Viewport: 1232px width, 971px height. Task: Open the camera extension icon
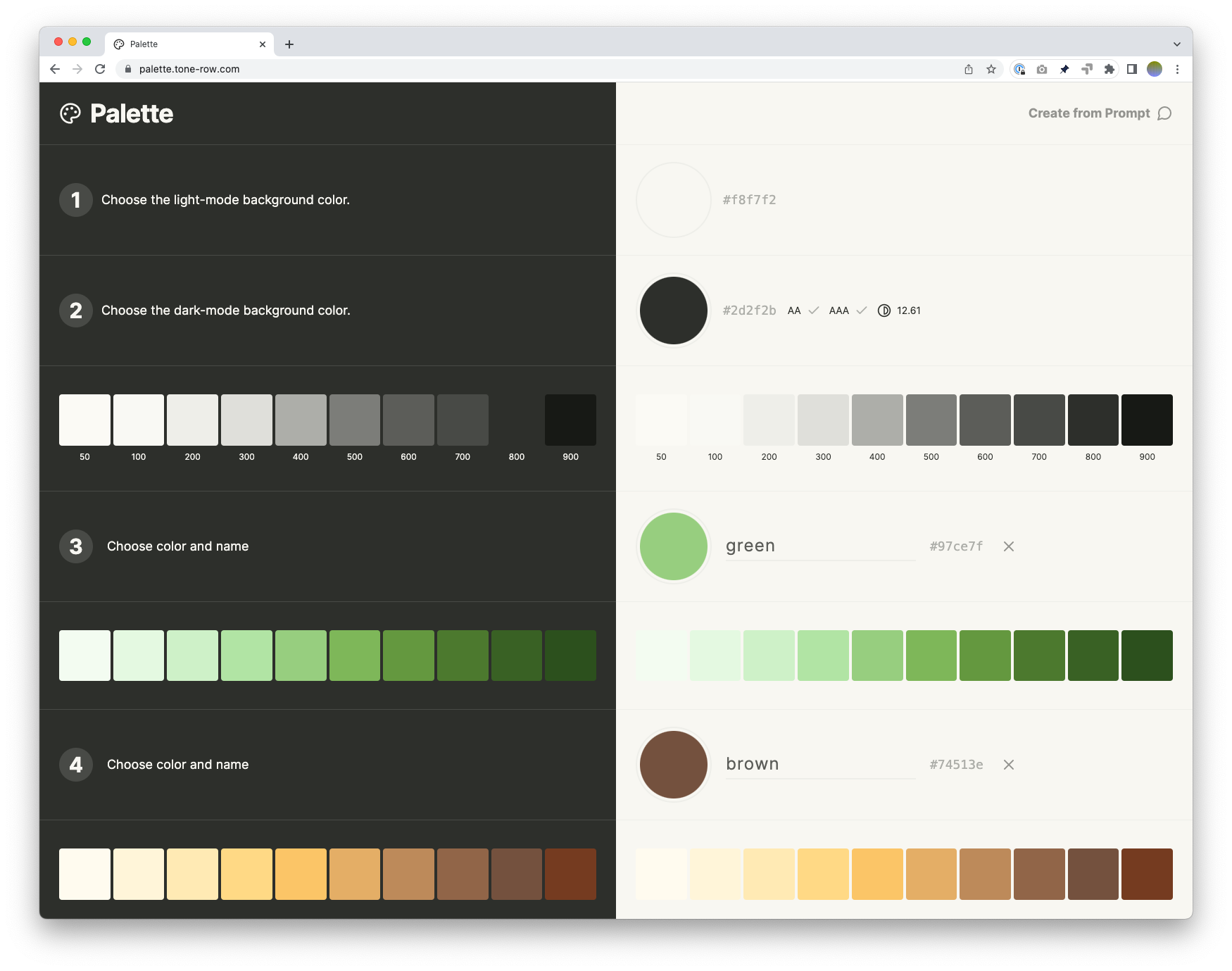(x=1042, y=69)
